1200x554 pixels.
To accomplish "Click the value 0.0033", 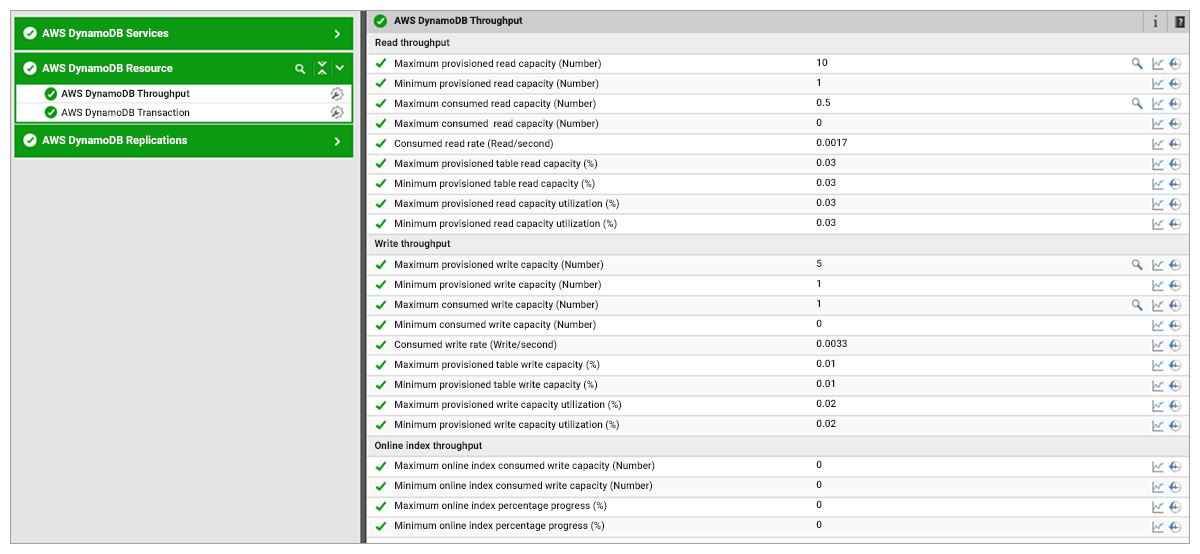I will click(x=832, y=344).
